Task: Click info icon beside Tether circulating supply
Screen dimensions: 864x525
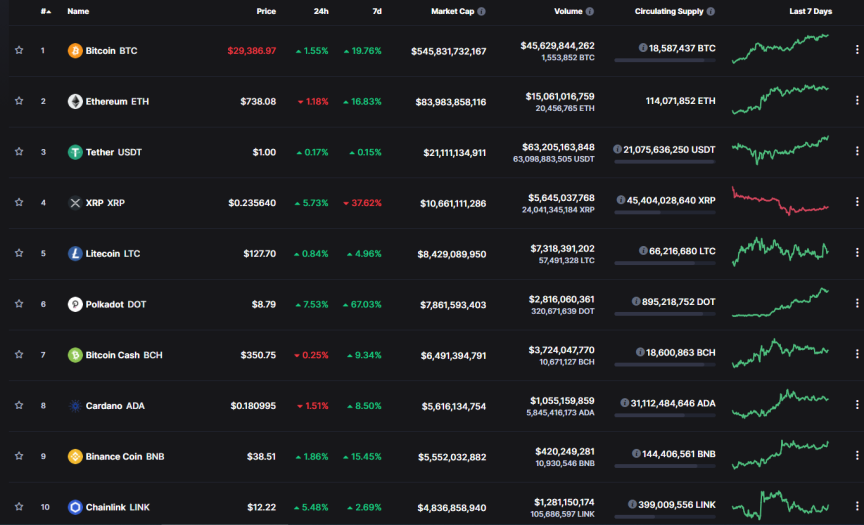Action: 617,149
